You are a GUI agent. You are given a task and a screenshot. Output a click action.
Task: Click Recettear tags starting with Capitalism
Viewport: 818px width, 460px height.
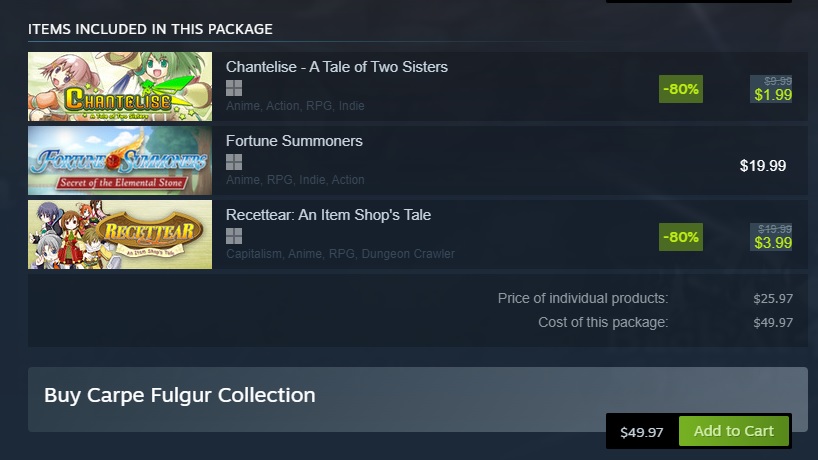click(x=340, y=254)
